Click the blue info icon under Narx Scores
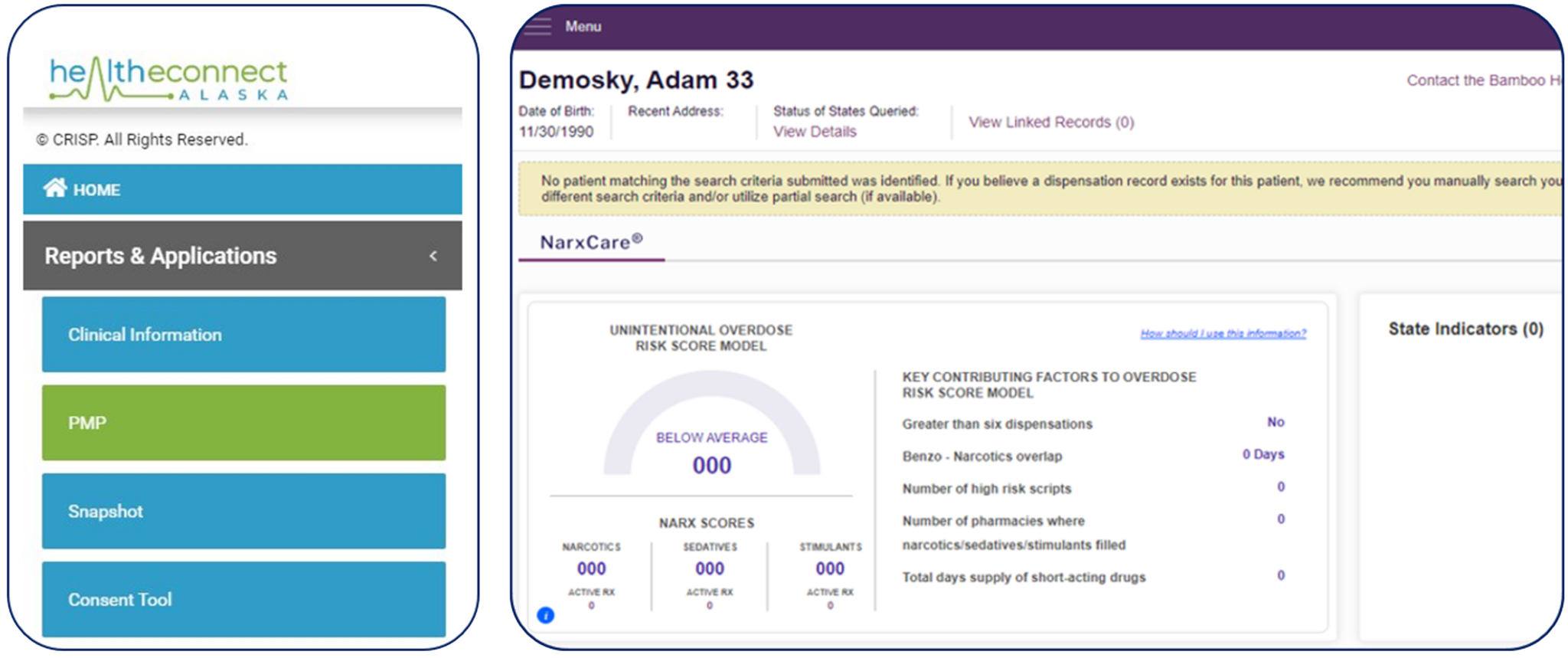 (x=545, y=615)
